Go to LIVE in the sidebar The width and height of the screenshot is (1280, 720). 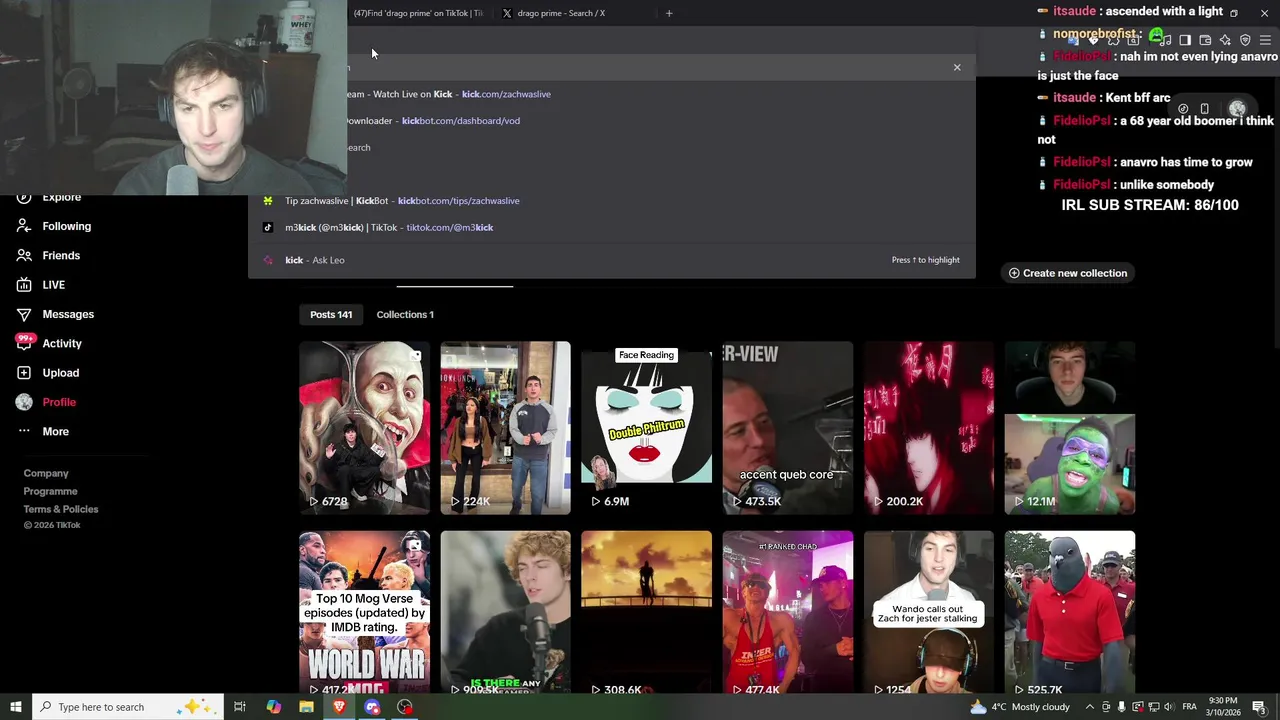41,285
